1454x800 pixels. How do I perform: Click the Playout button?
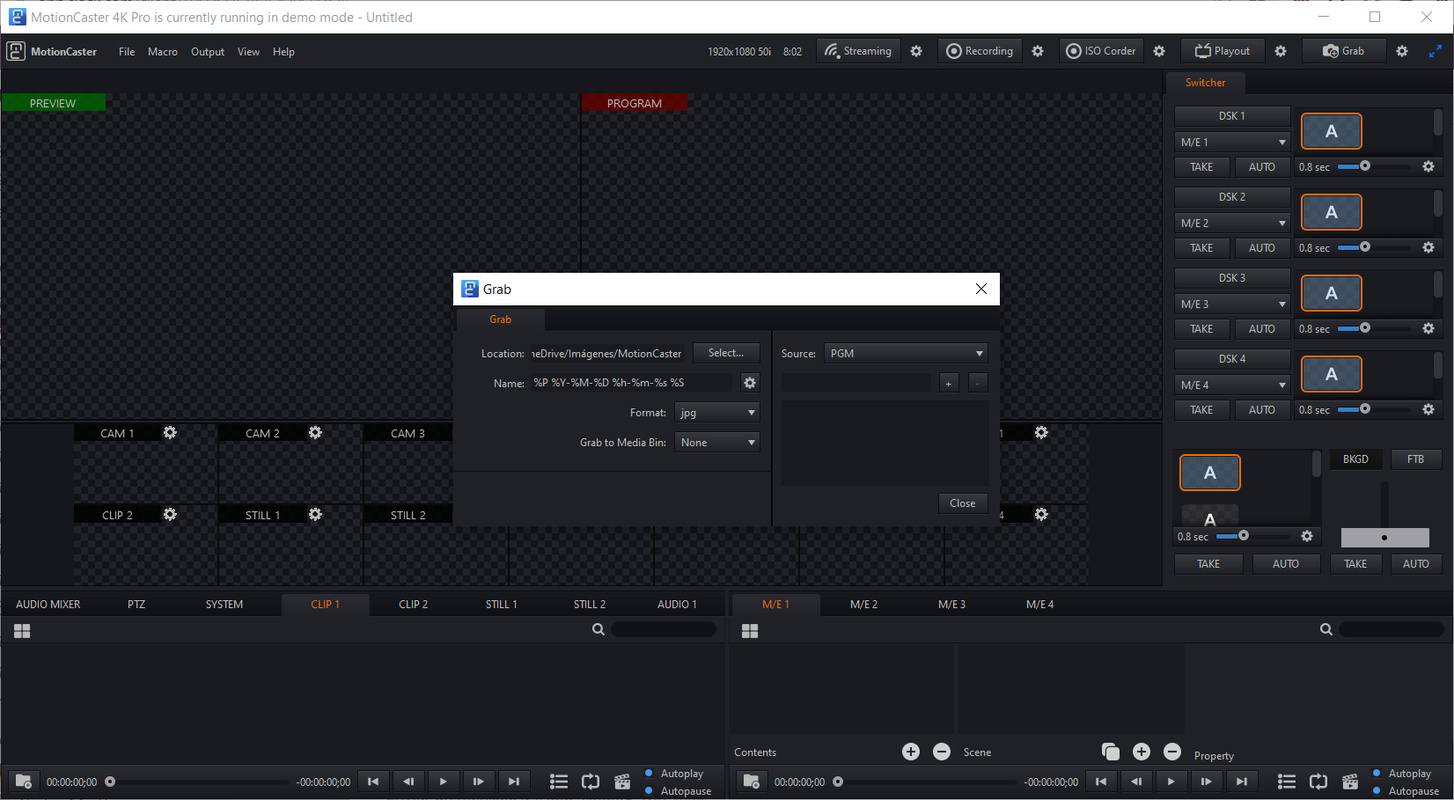1222,51
